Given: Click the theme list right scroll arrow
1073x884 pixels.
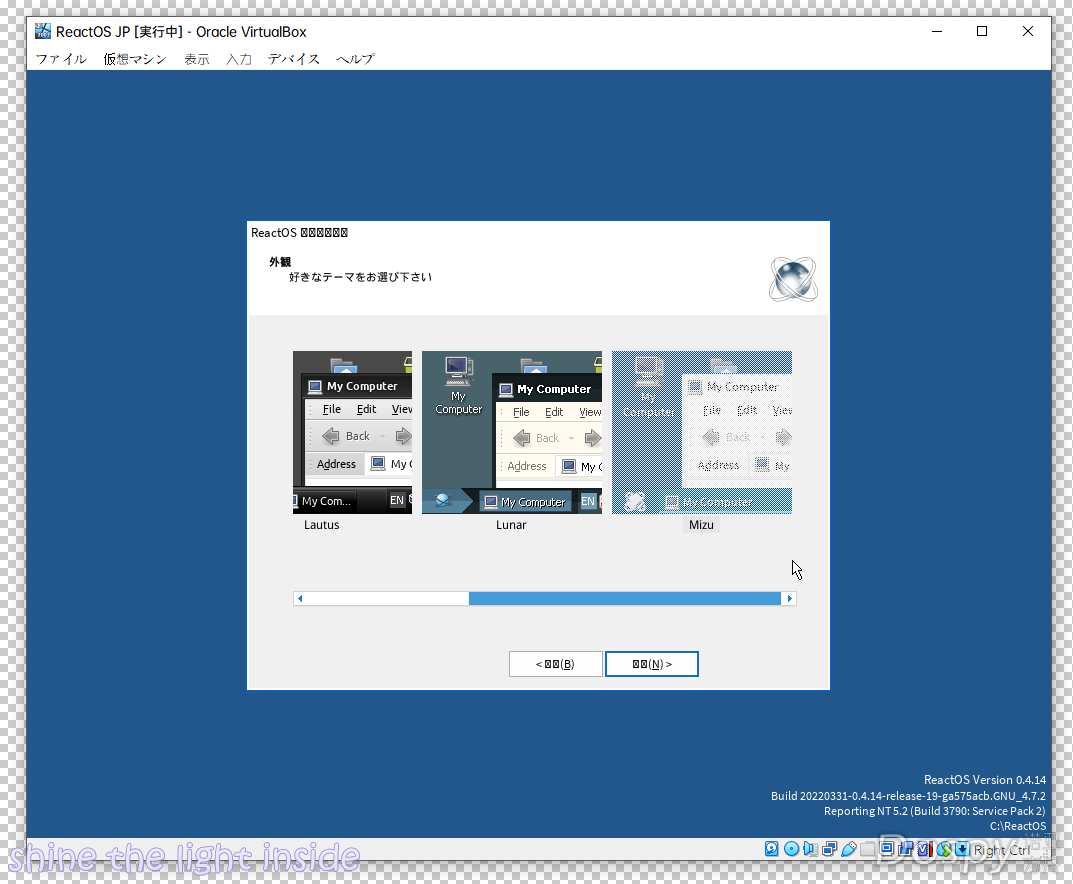Looking at the screenshot, I should coord(790,599).
